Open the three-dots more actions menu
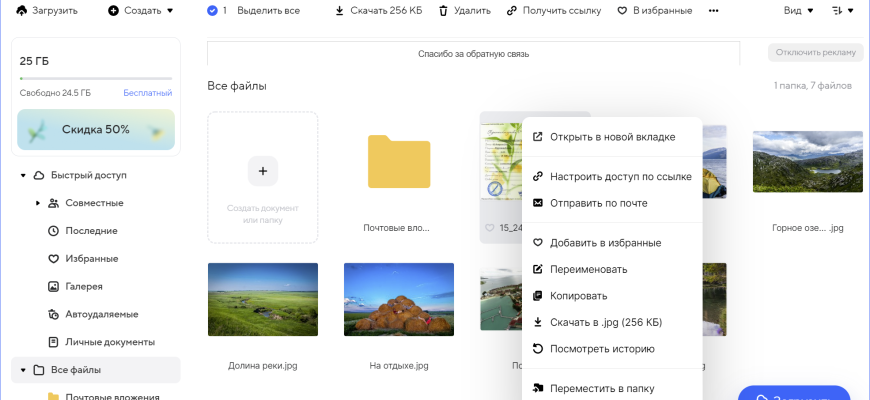 pyautogui.click(x=713, y=11)
